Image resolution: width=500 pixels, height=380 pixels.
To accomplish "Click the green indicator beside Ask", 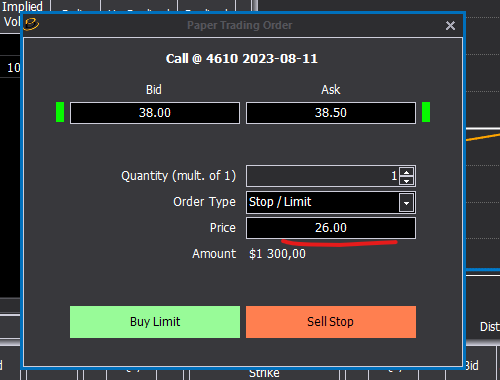I will [x=426, y=112].
